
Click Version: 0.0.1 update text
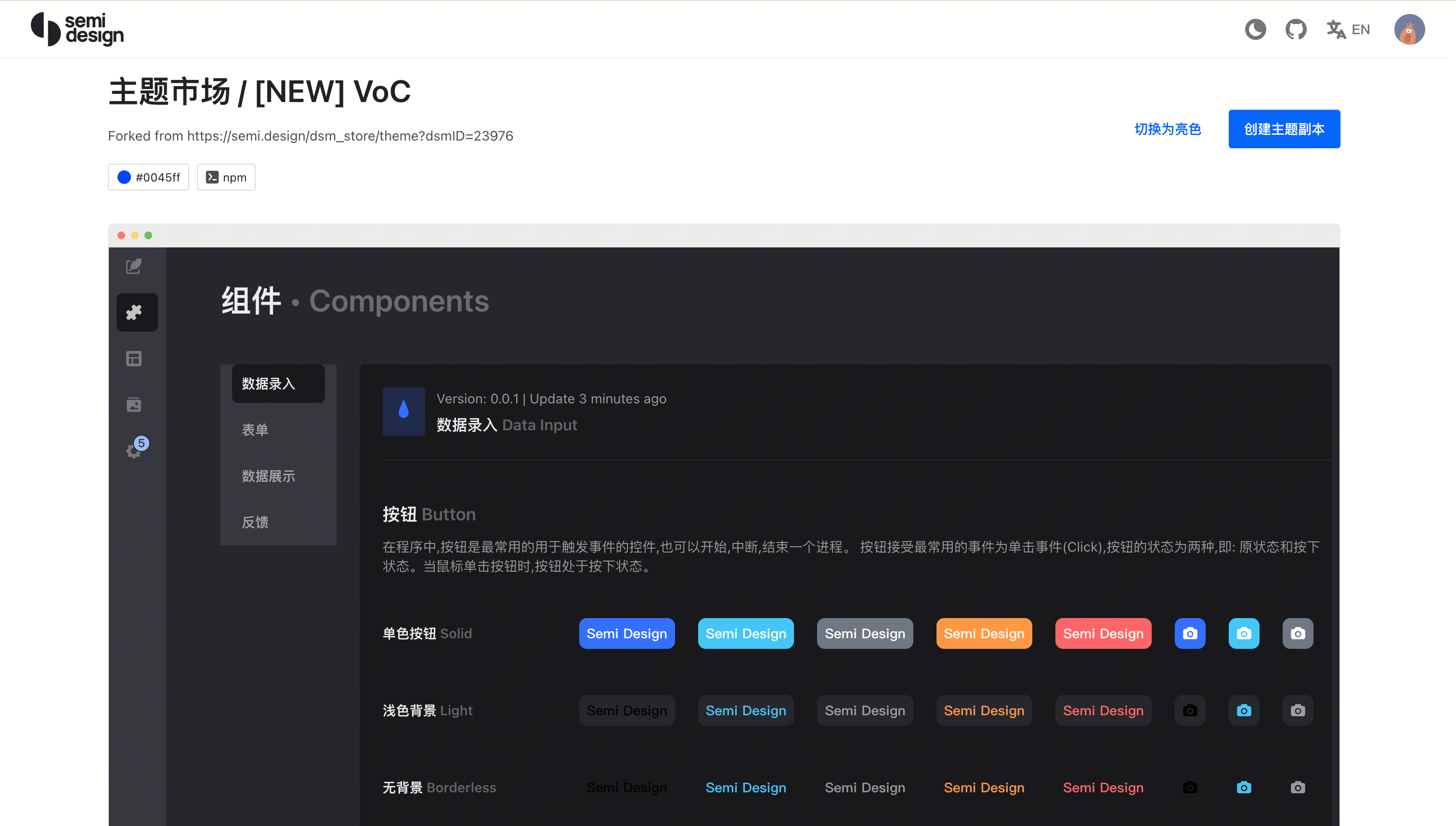click(551, 399)
